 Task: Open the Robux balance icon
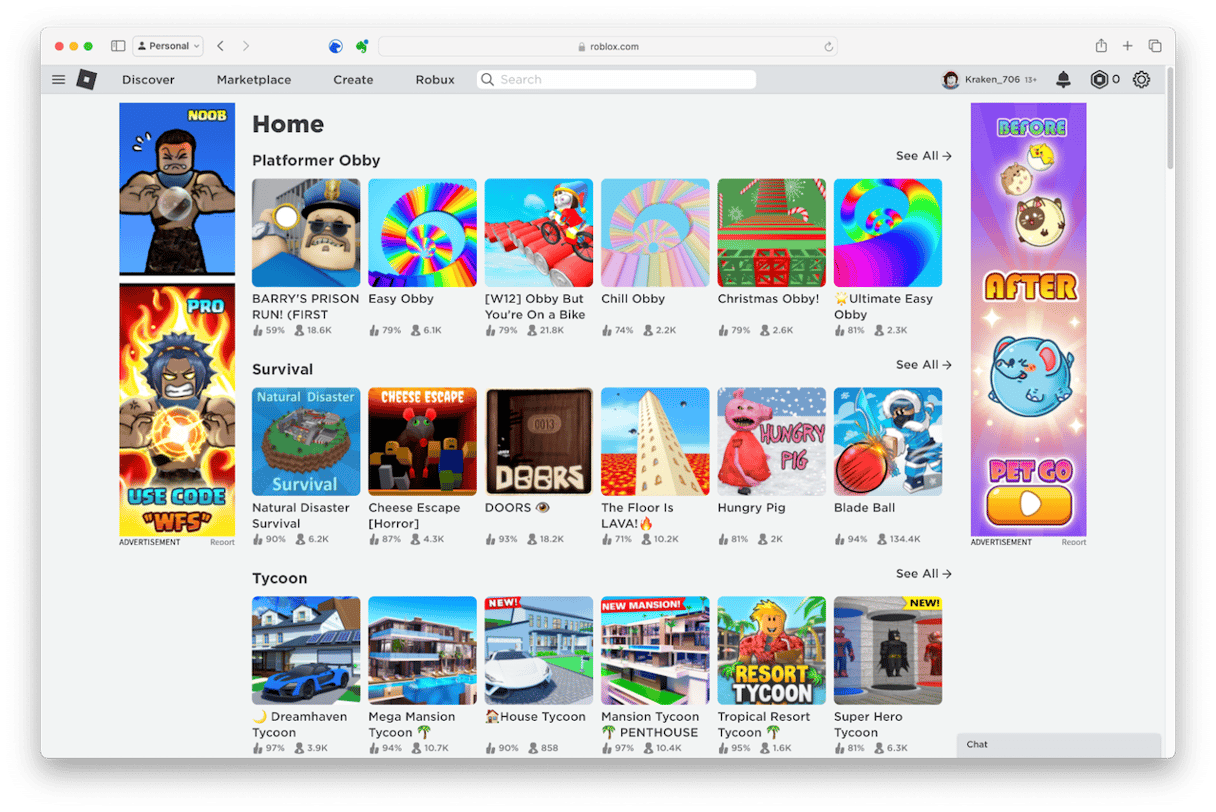[1099, 80]
